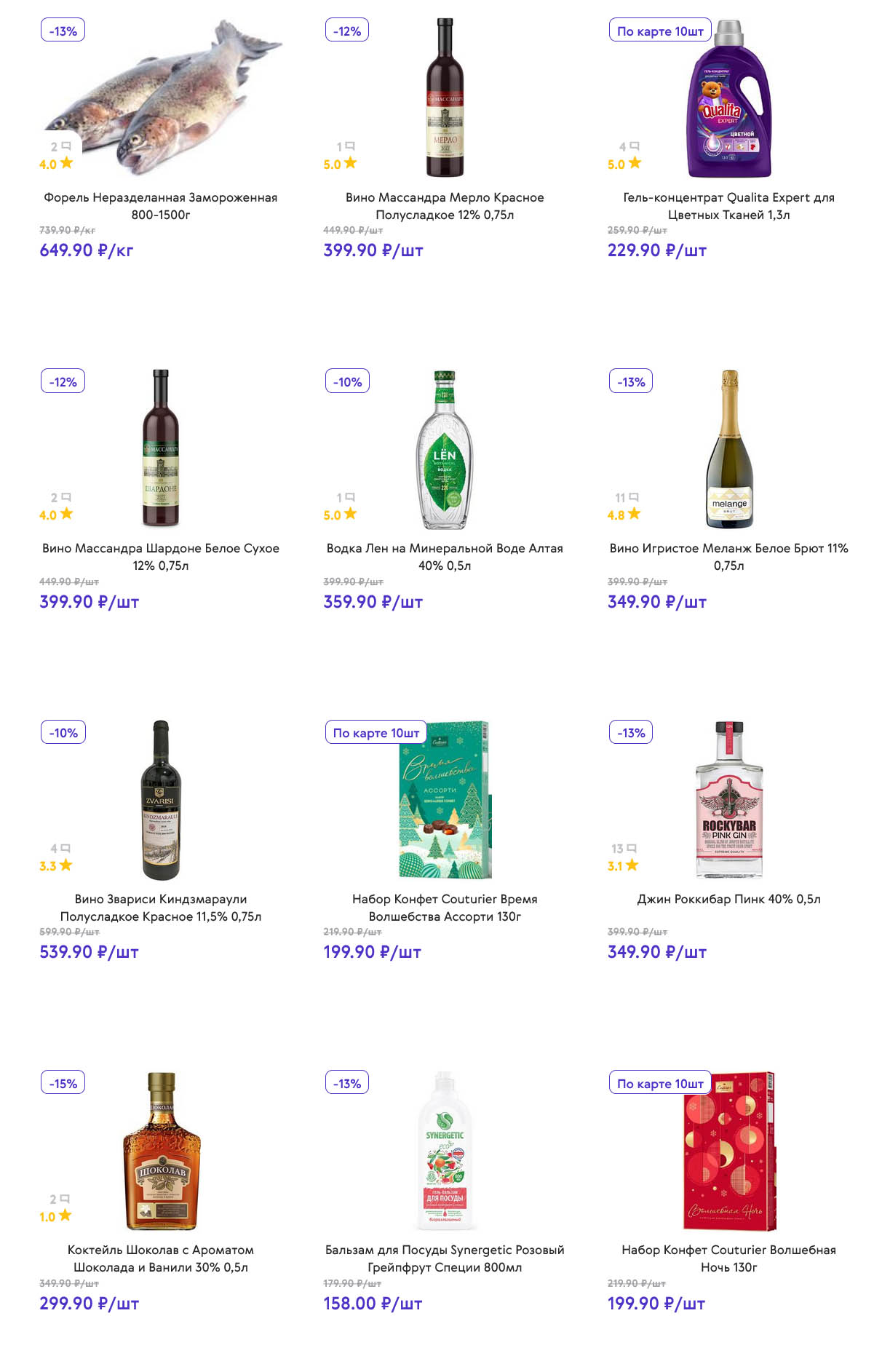Click the star rating on Melange sparkling wine
This screenshot has height=1372, width=882.
[x=634, y=514]
